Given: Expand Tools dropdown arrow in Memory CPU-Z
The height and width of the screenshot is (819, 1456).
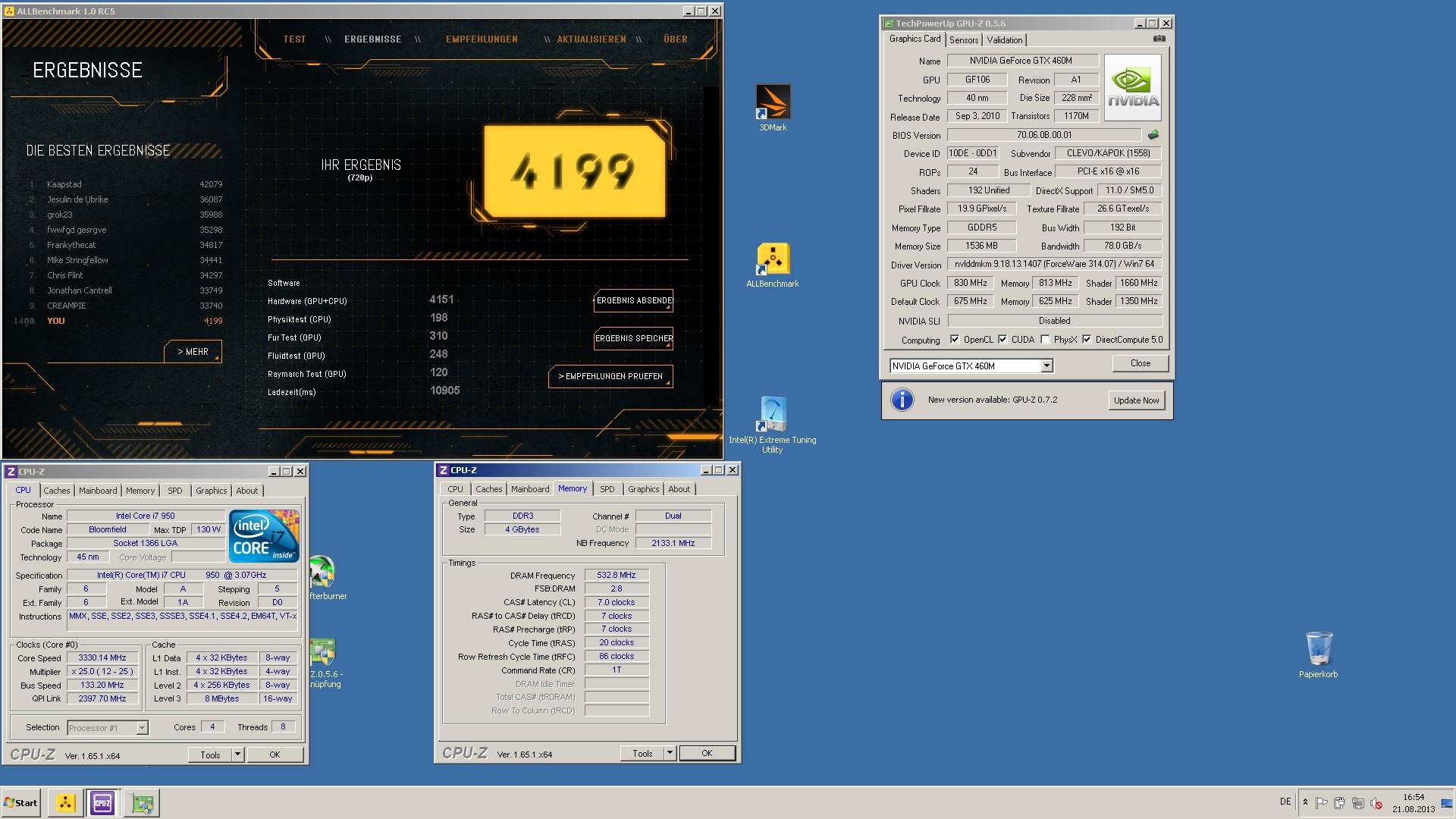Looking at the screenshot, I should pos(670,753).
